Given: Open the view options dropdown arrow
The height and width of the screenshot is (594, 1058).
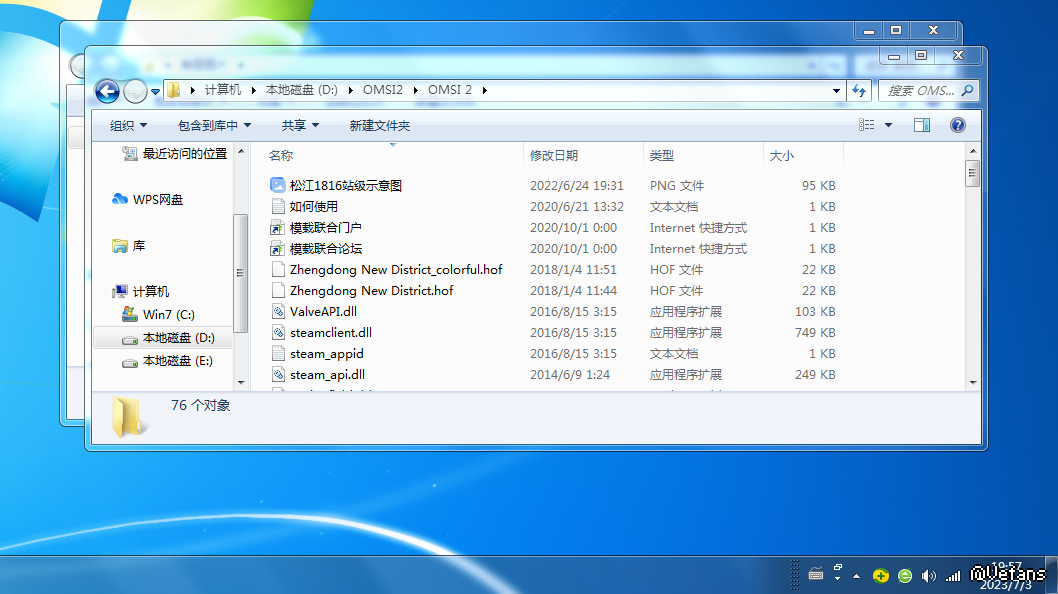Looking at the screenshot, I should coord(888,125).
